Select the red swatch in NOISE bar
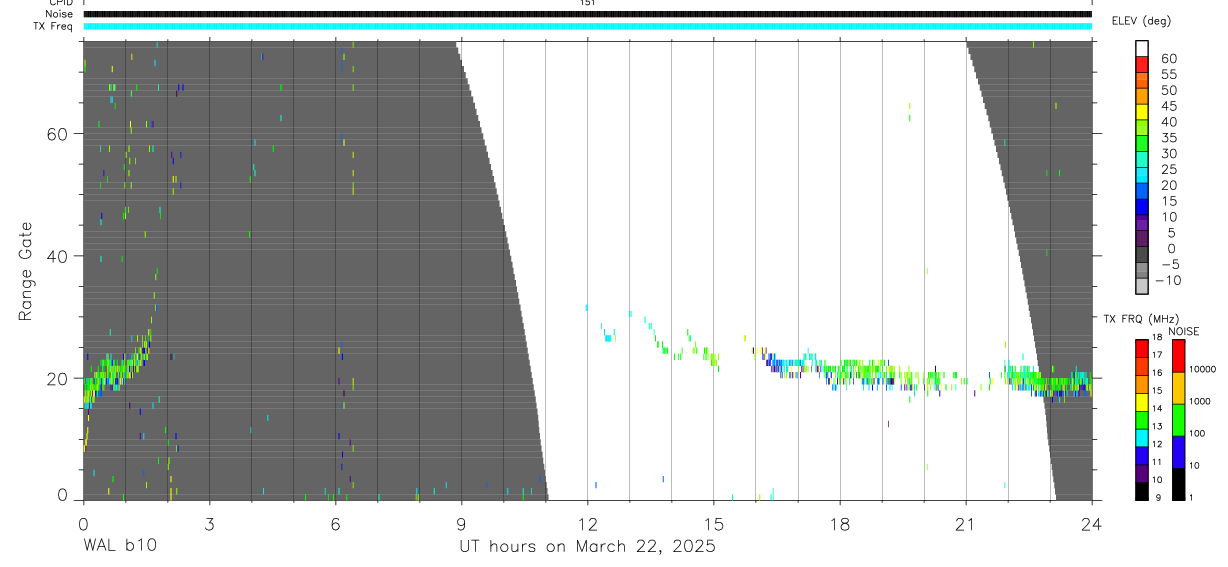 [x=1178, y=356]
